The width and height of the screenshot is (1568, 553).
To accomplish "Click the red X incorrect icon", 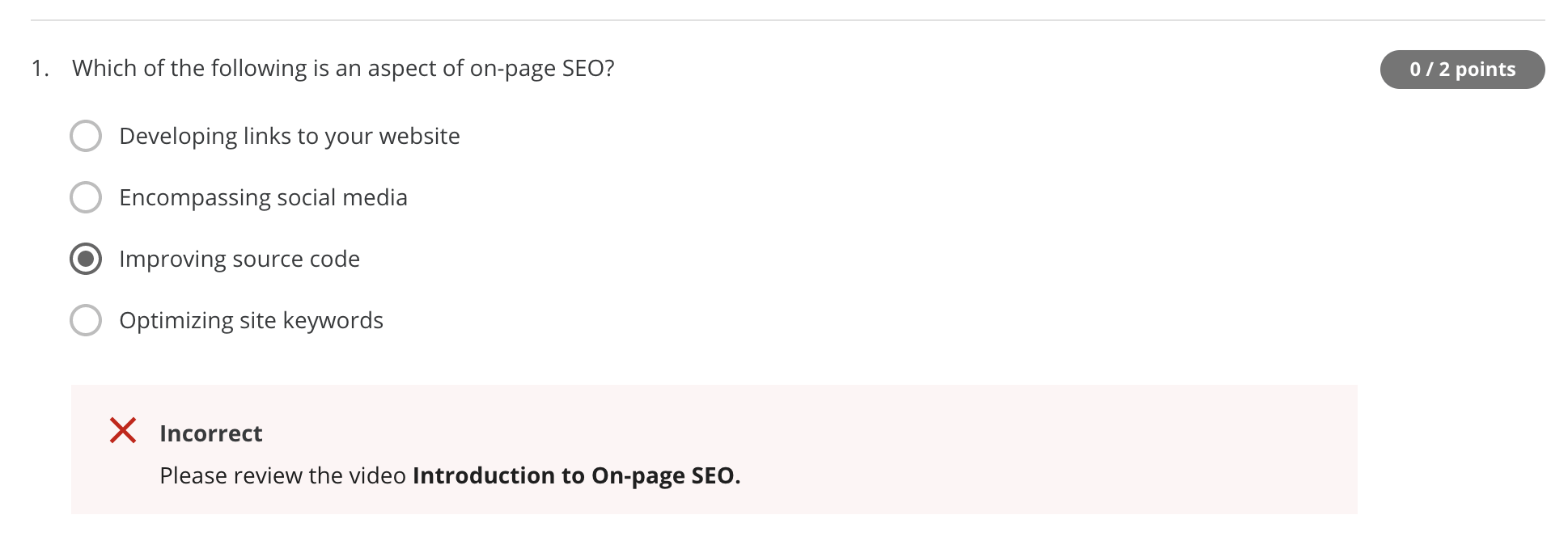I will click(123, 431).
